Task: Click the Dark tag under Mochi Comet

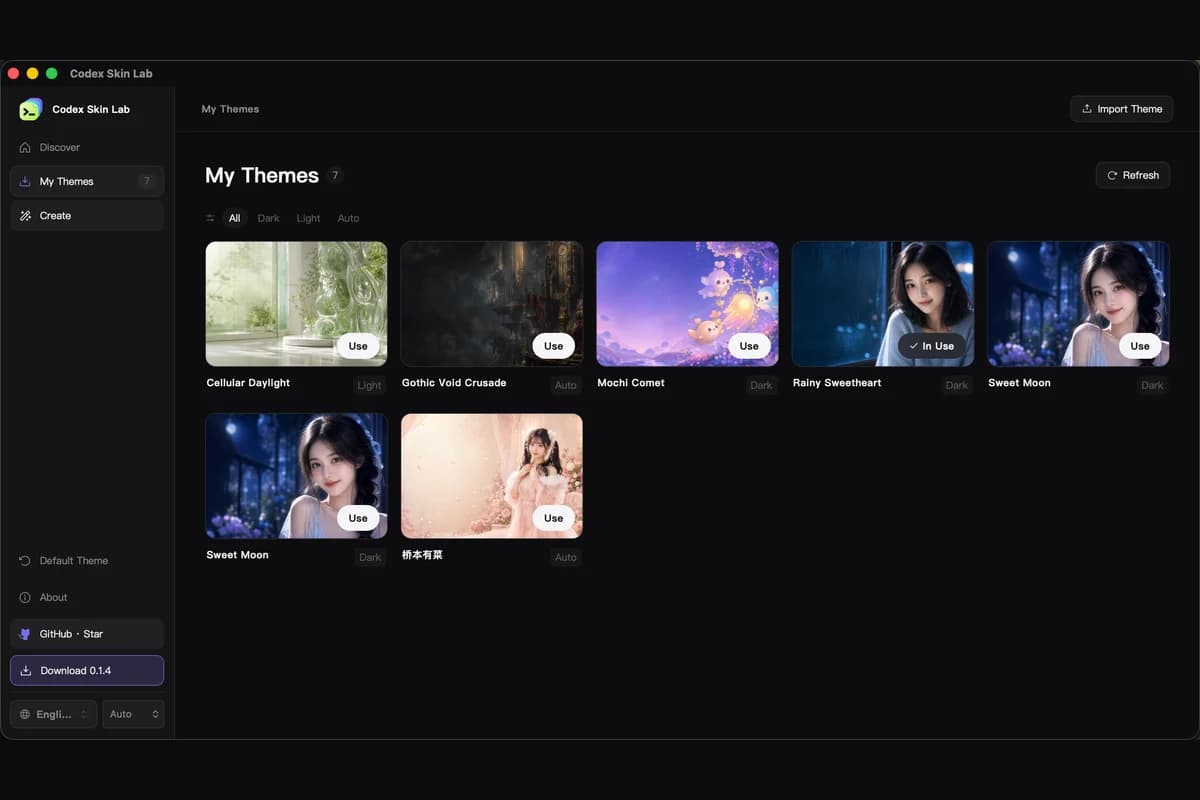Action: (x=761, y=385)
